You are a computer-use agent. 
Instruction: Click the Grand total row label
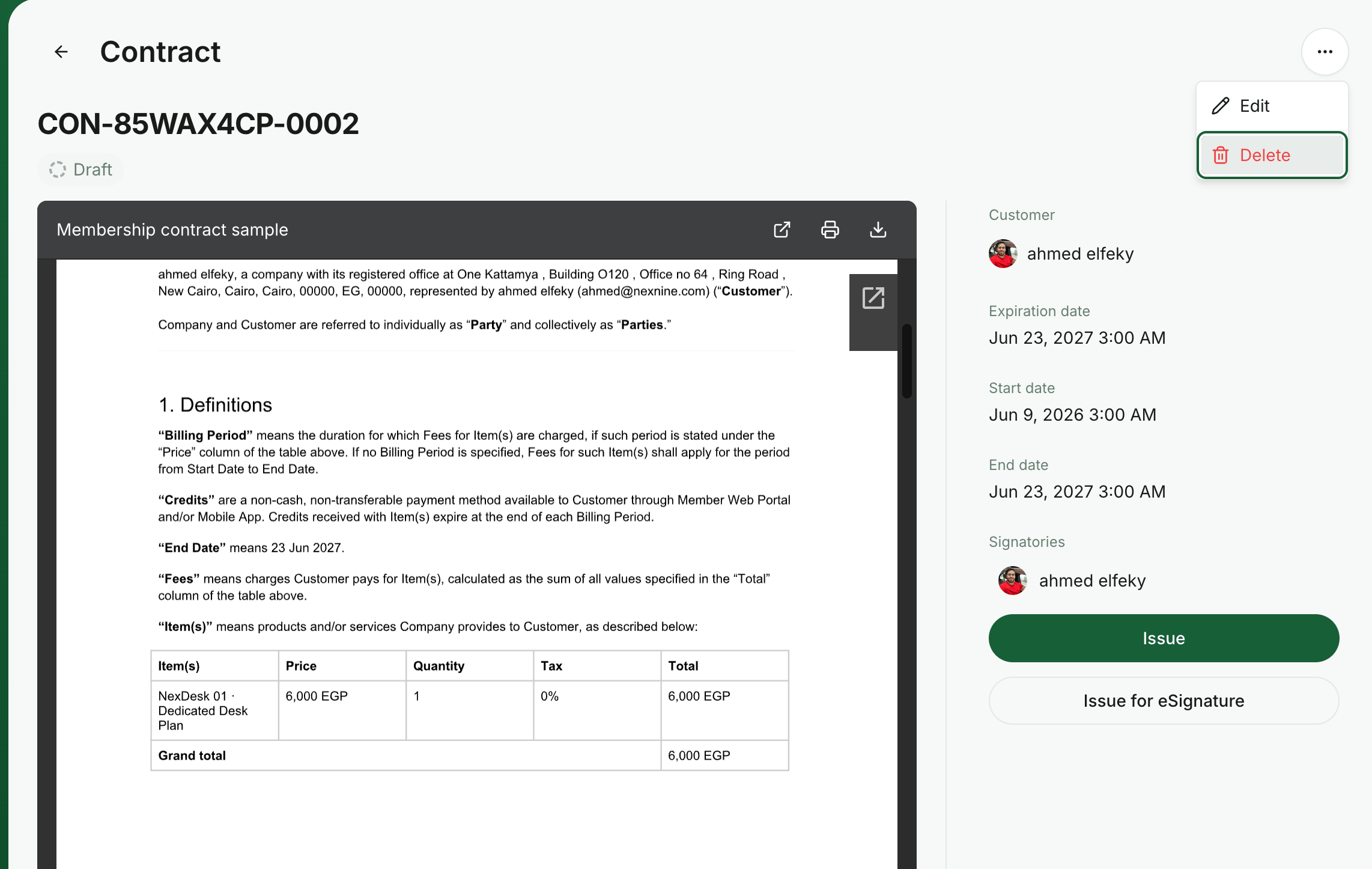tap(192, 755)
